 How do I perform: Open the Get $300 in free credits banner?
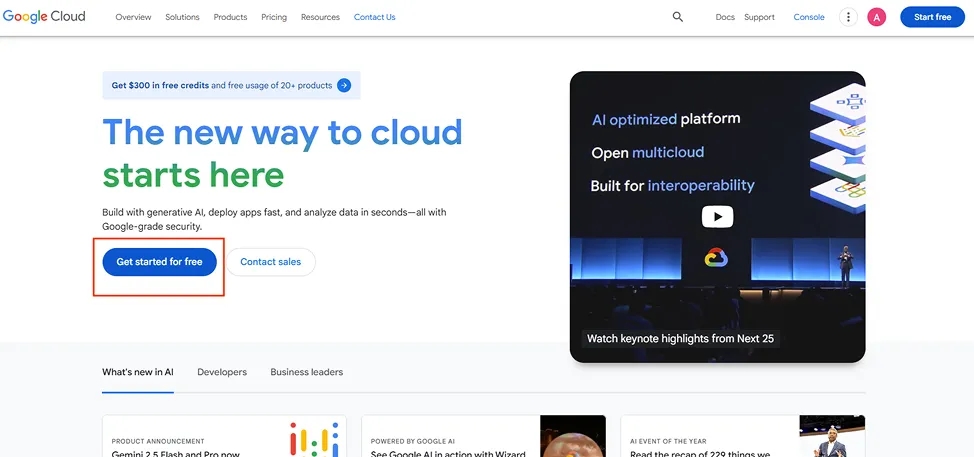click(x=231, y=85)
